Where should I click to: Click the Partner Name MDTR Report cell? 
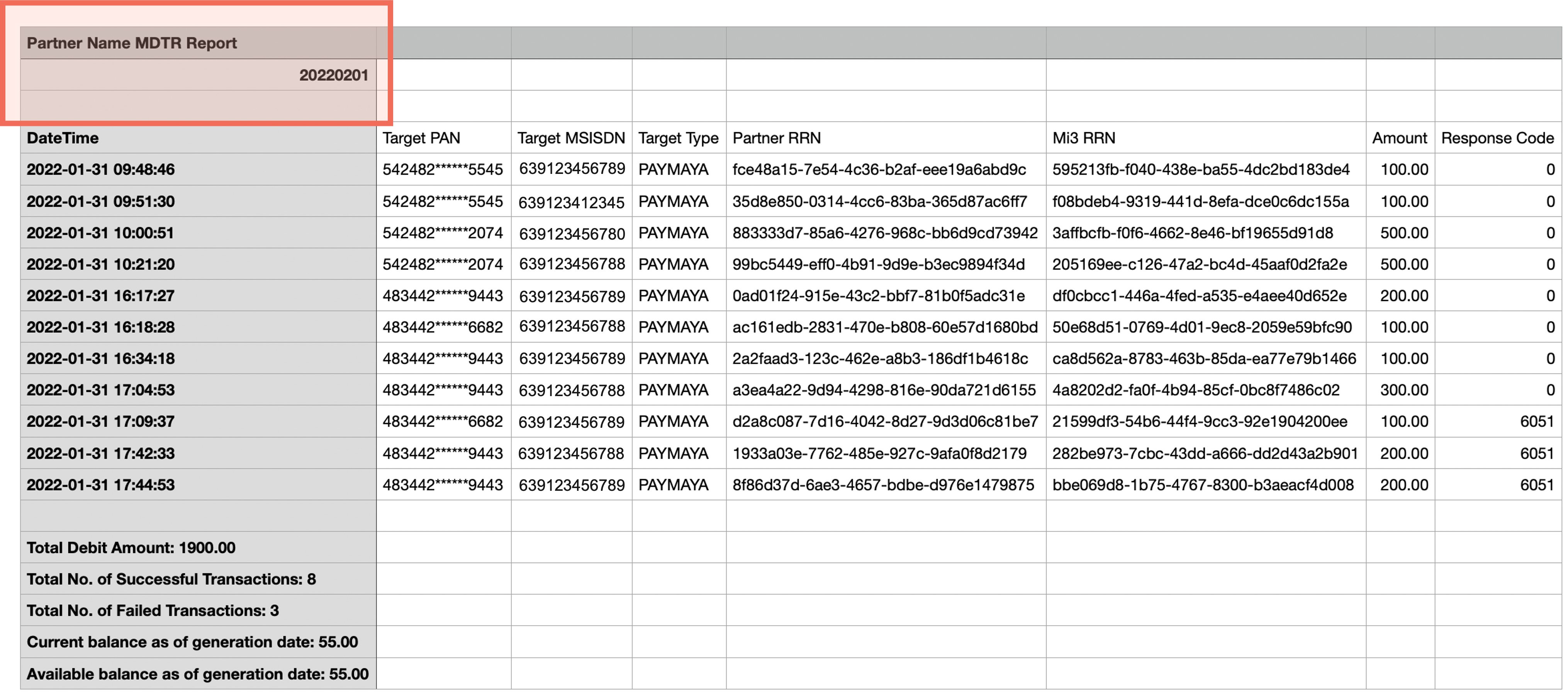tap(131, 43)
